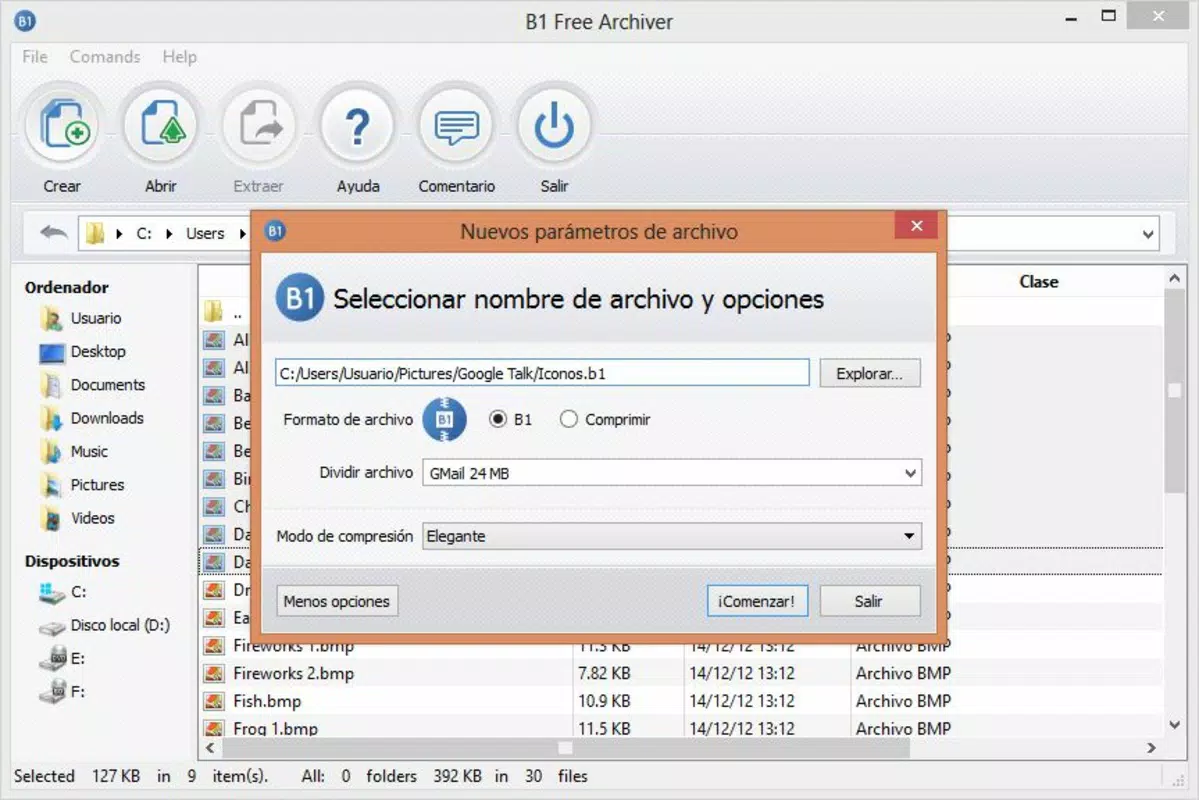The height and width of the screenshot is (800, 1199).
Task: Open Documents in the sidebar
Action: [x=93, y=385]
